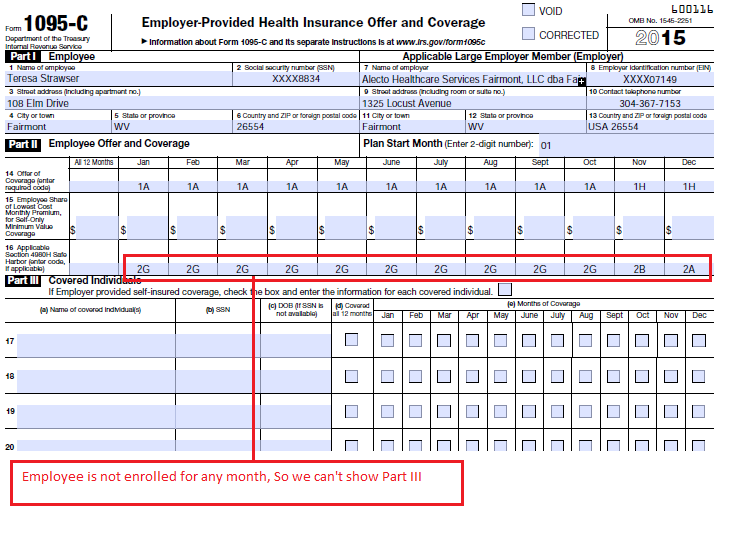Select line 14 Jan offer code '1A'

pyautogui.click(x=144, y=186)
